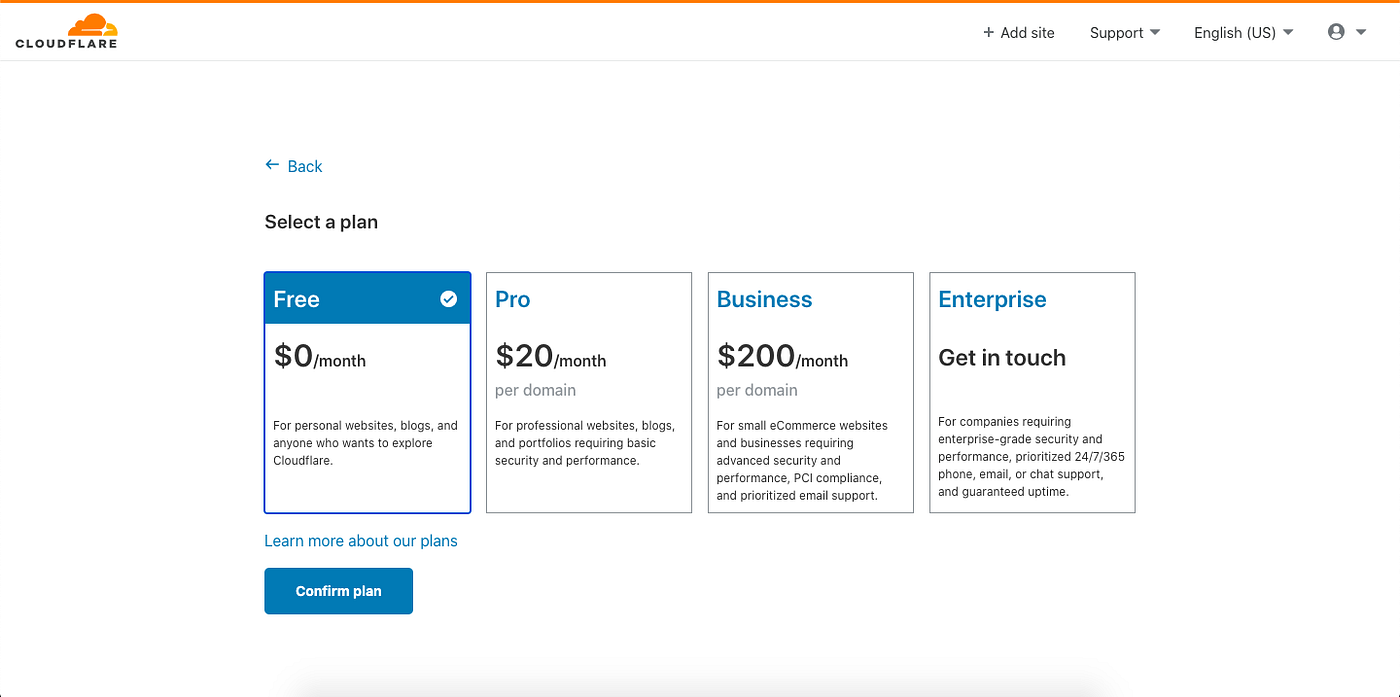Select the Business plan card

click(810, 392)
